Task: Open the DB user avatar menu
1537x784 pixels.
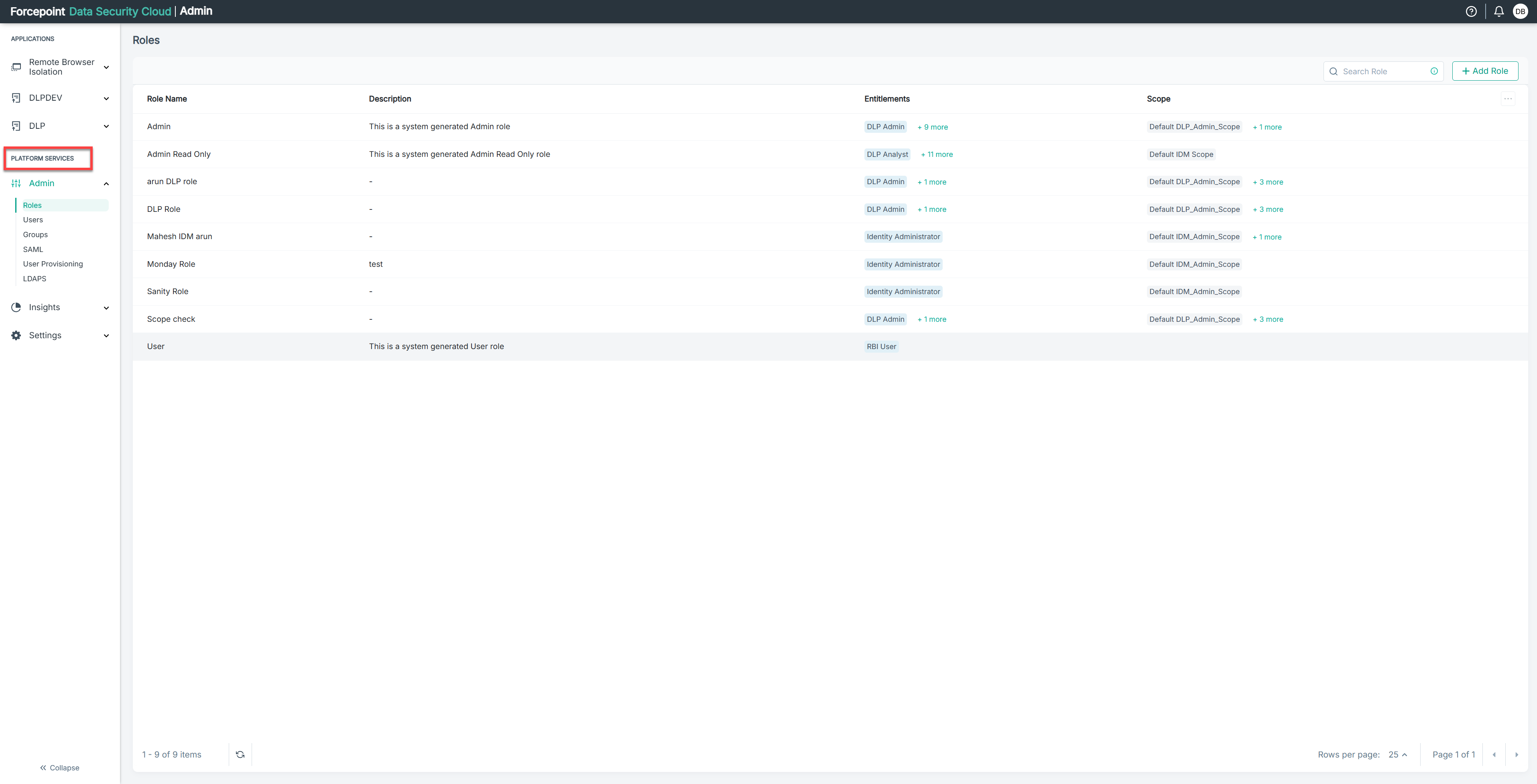Action: [x=1520, y=11]
